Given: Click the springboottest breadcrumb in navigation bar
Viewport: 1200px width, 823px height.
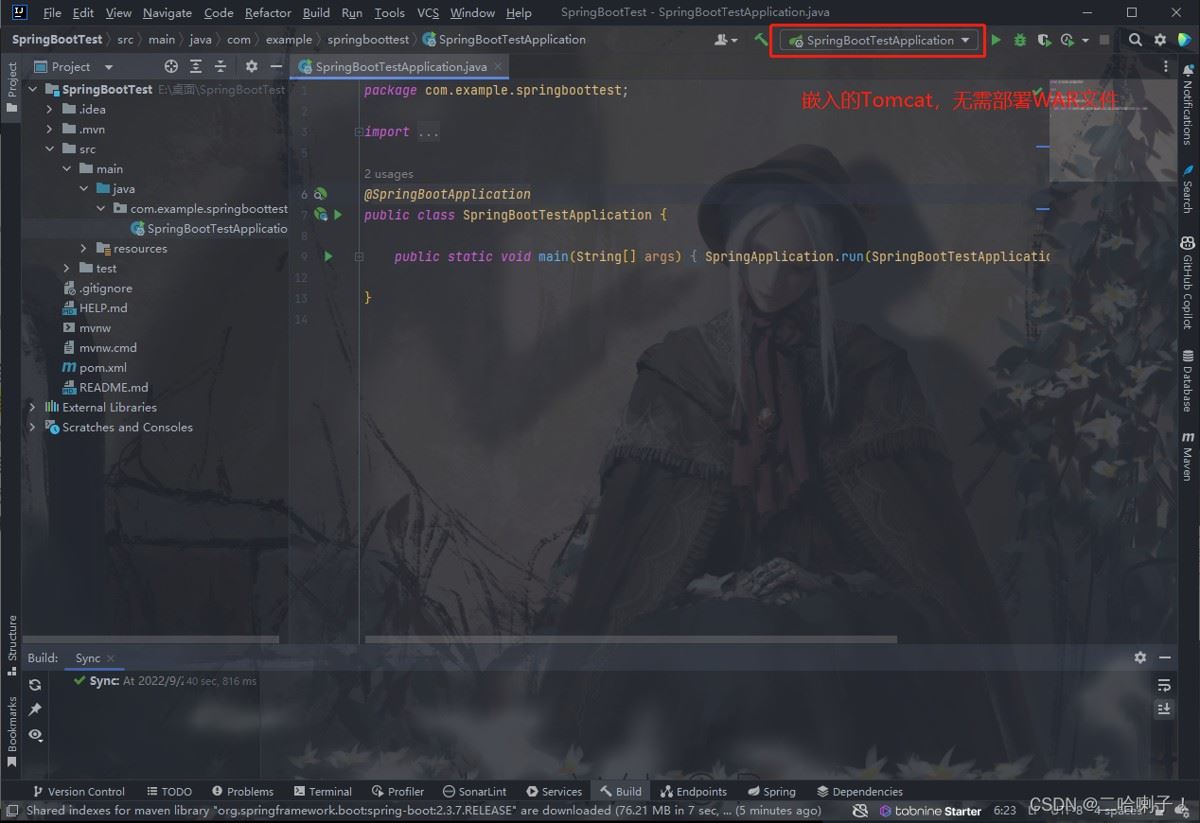Looking at the screenshot, I should [x=368, y=40].
